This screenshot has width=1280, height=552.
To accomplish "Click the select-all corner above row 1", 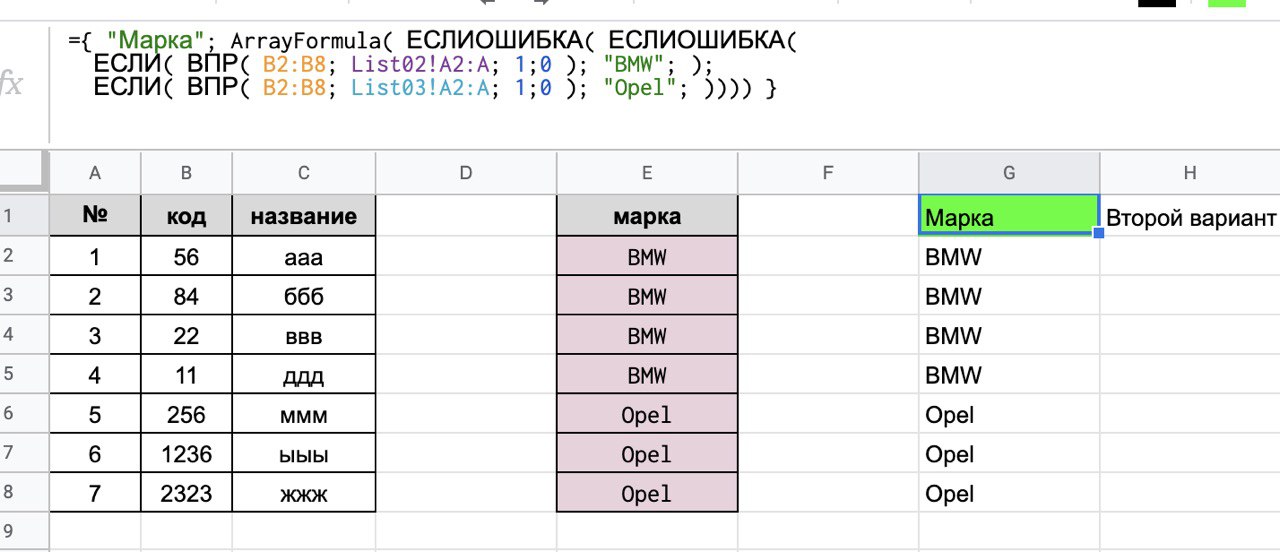I will point(24,173).
